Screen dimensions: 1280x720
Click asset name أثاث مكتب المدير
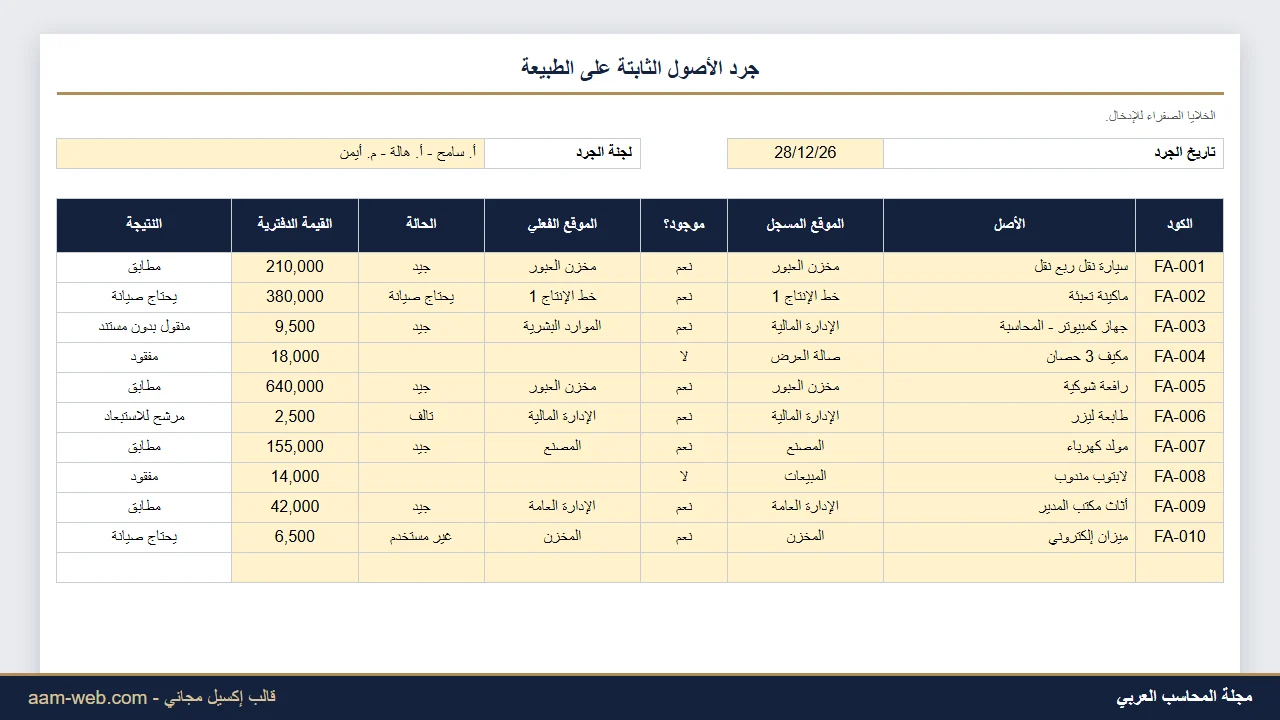click(x=1009, y=507)
